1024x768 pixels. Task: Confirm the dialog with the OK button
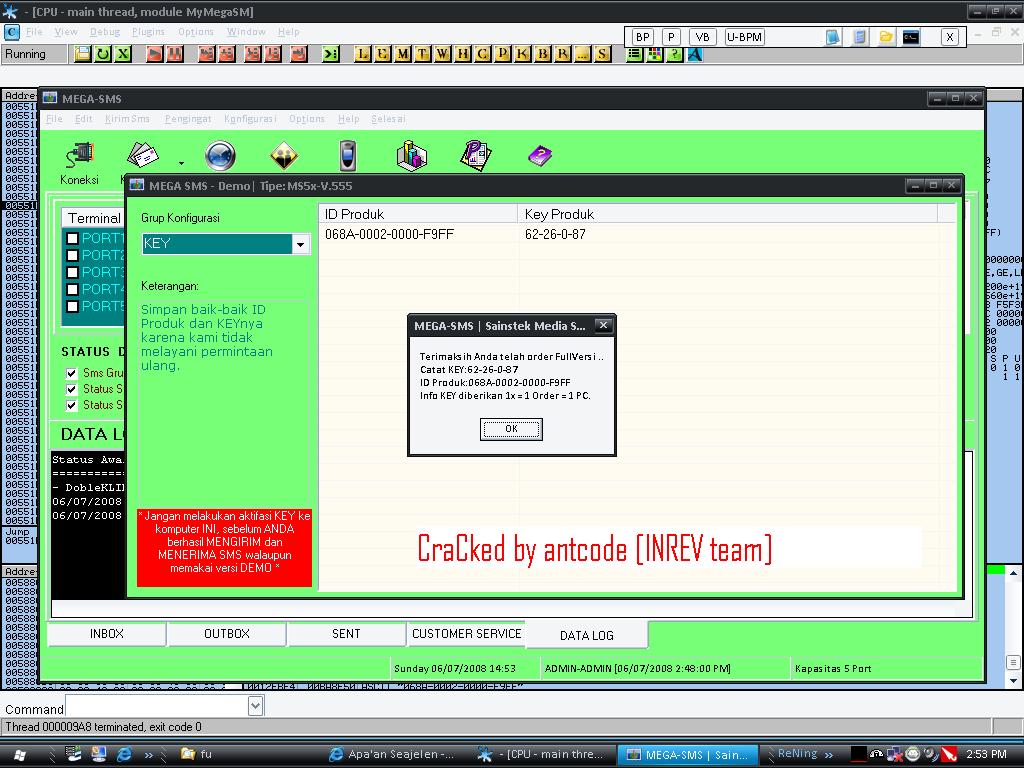[511, 429]
